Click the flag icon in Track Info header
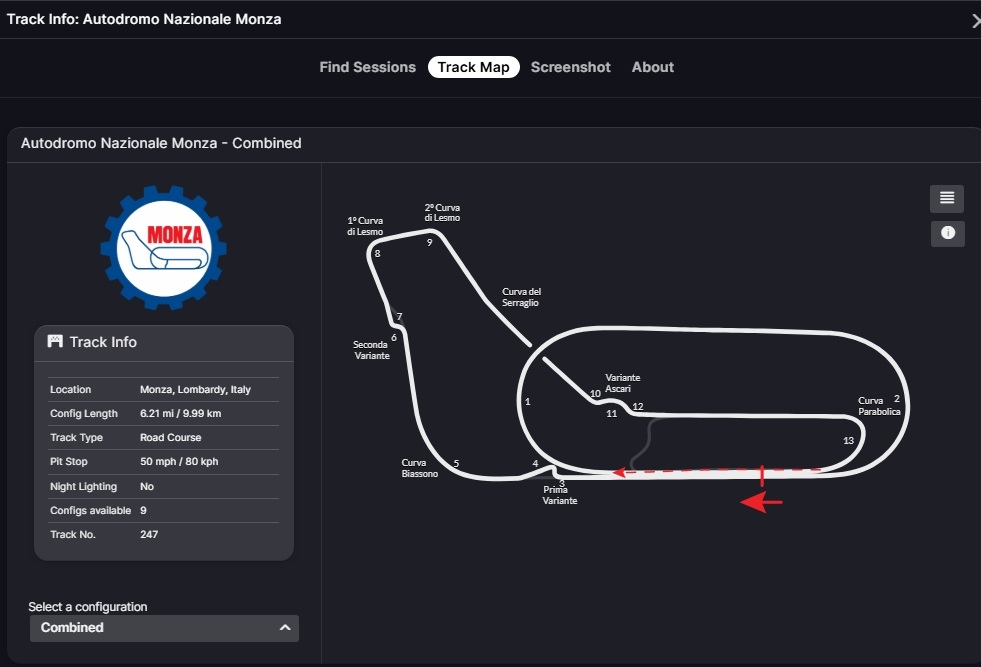Viewport: 981px width, 667px height. click(55, 340)
